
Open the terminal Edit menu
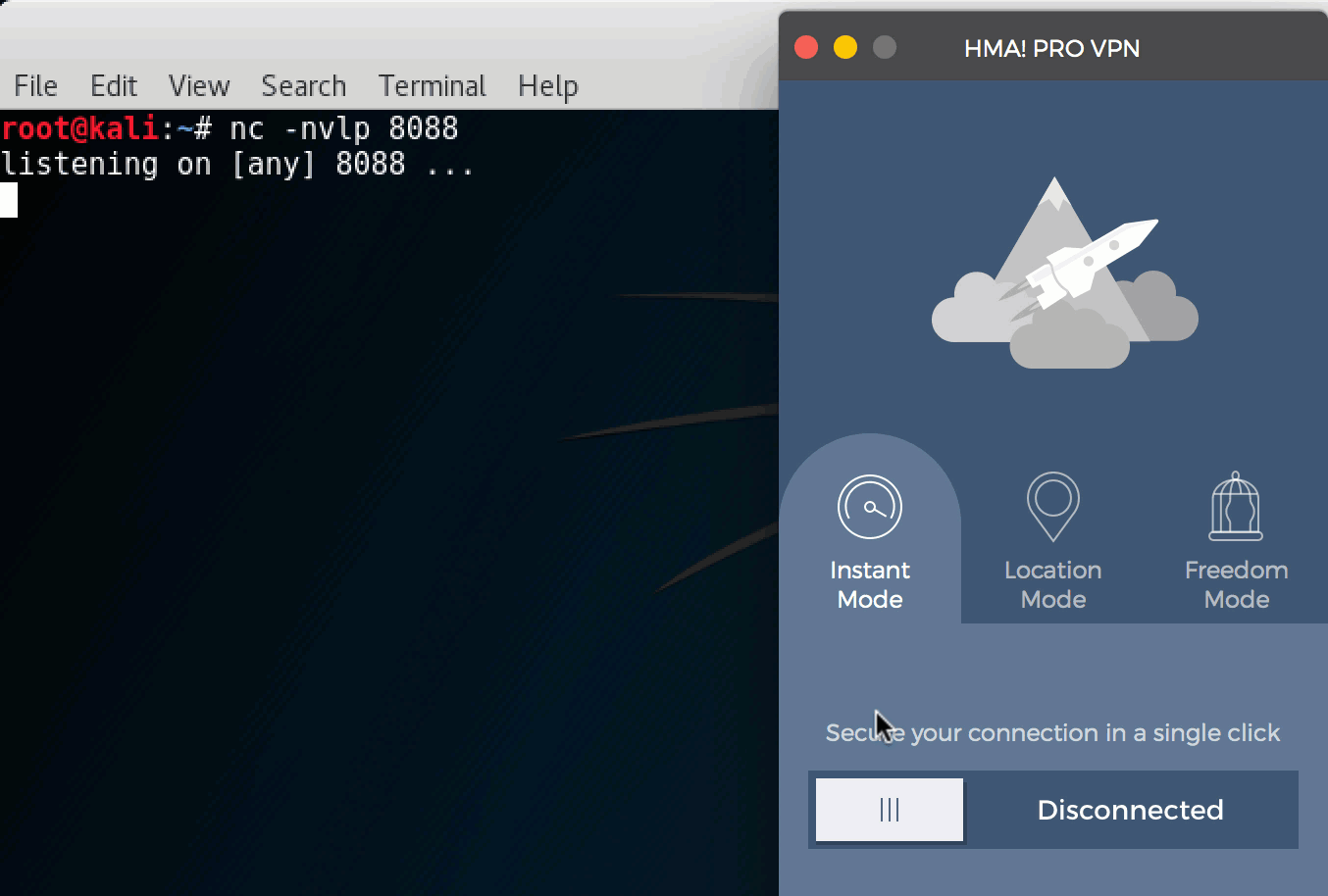(x=114, y=86)
